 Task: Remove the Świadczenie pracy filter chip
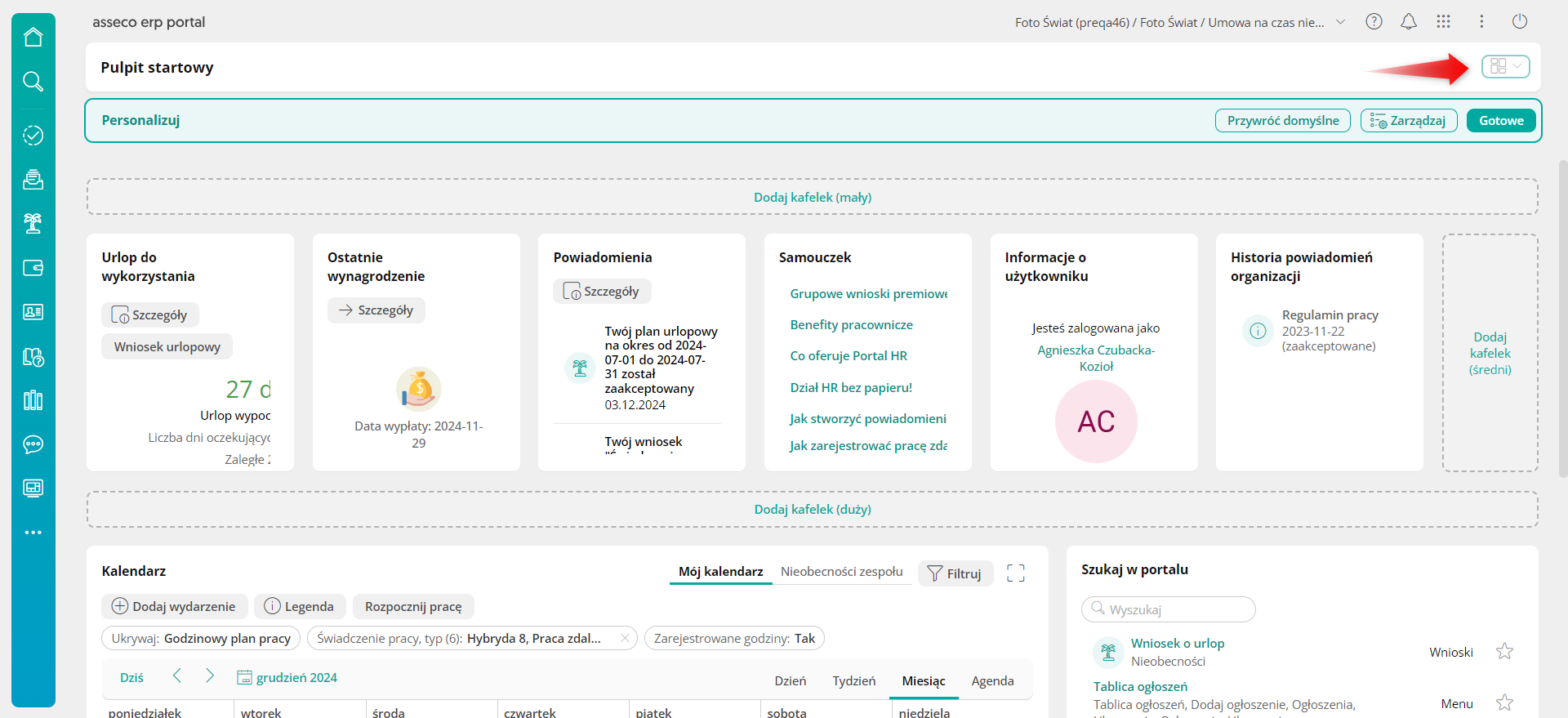(x=625, y=638)
